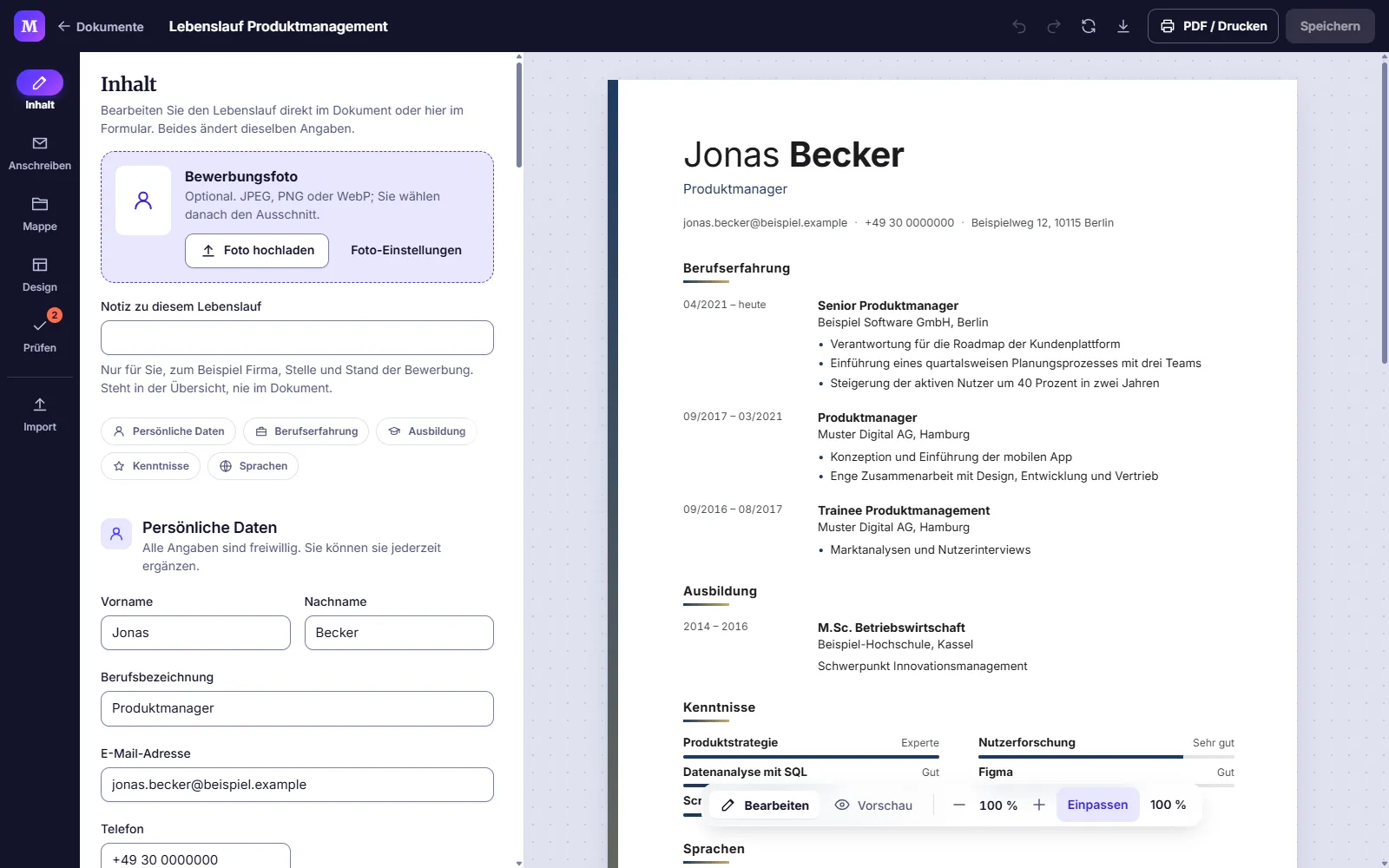The width and height of the screenshot is (1389, 868).
Task: Jump to Persönliche Daten chip
Action: 168,431
